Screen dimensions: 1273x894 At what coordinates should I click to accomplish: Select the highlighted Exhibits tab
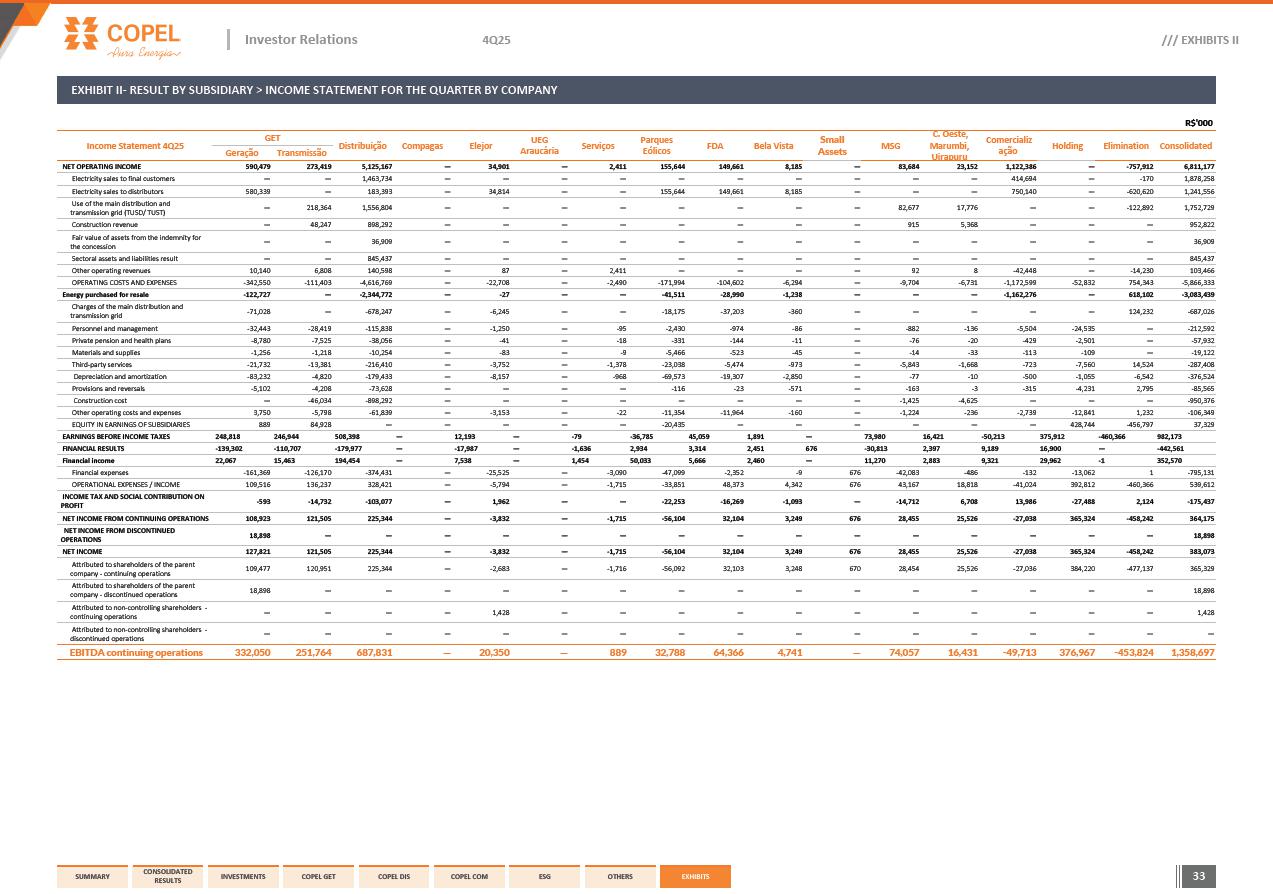tap(695, 876)
